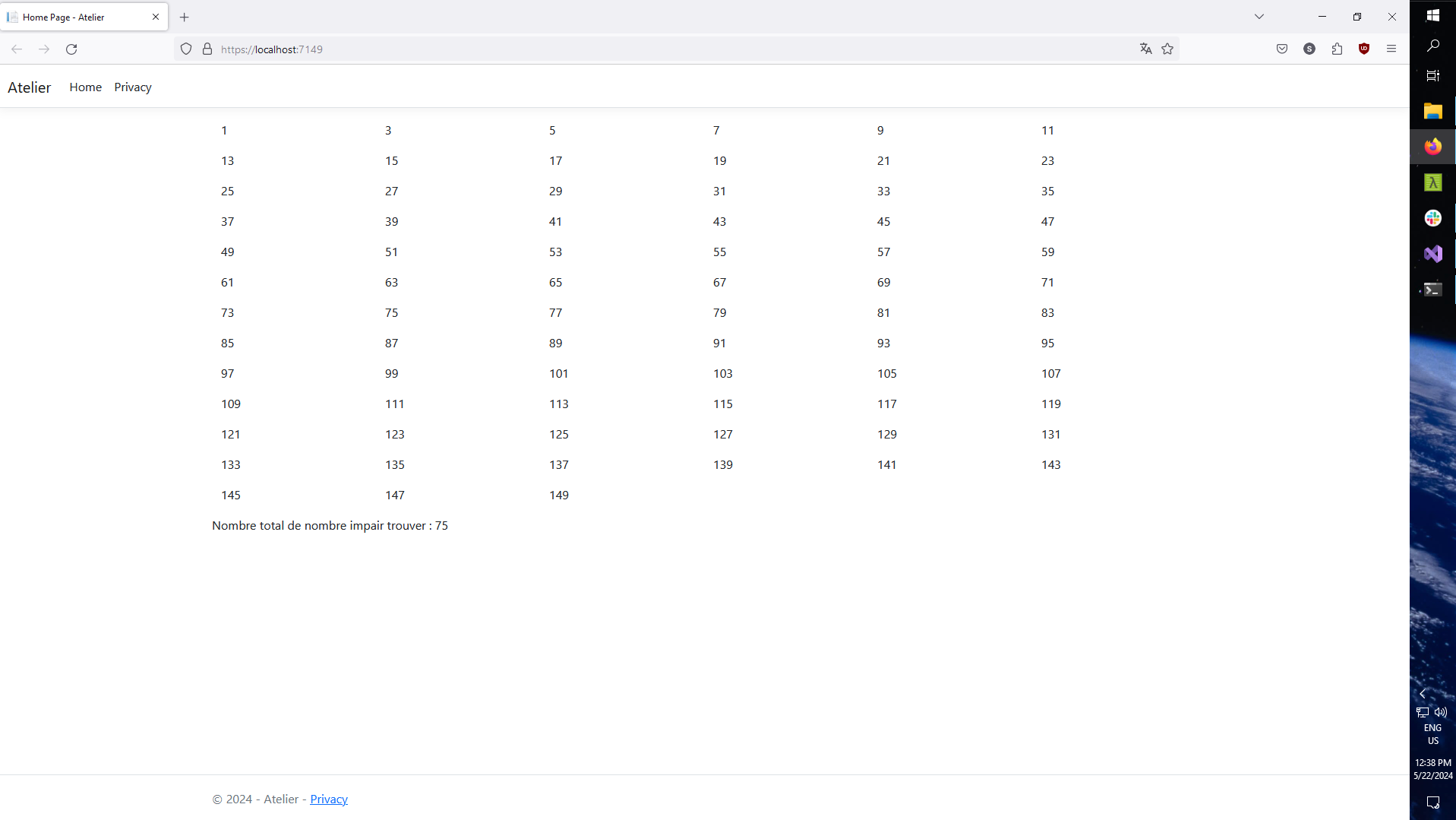Open the Firefox account avatar icon
Viewport: 1456px width, 820px height.
pyautogui.click(x=1309, y=49)
